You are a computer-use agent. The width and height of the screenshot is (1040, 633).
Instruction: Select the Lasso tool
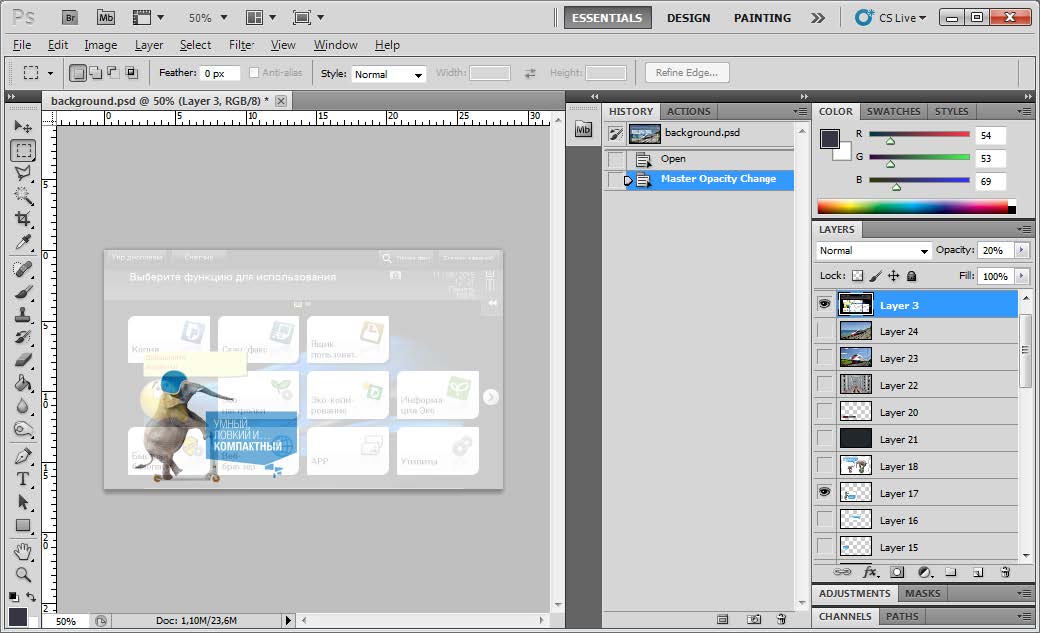pyautogui.click(x=23, y=173)
